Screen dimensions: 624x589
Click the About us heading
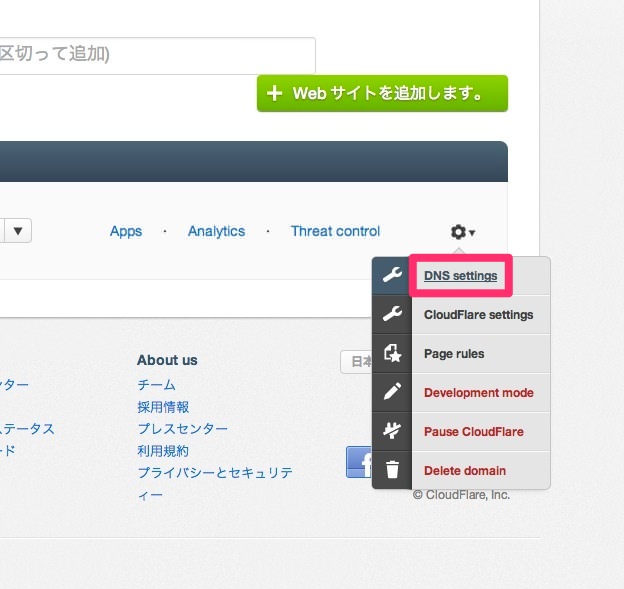click(167, 360)
